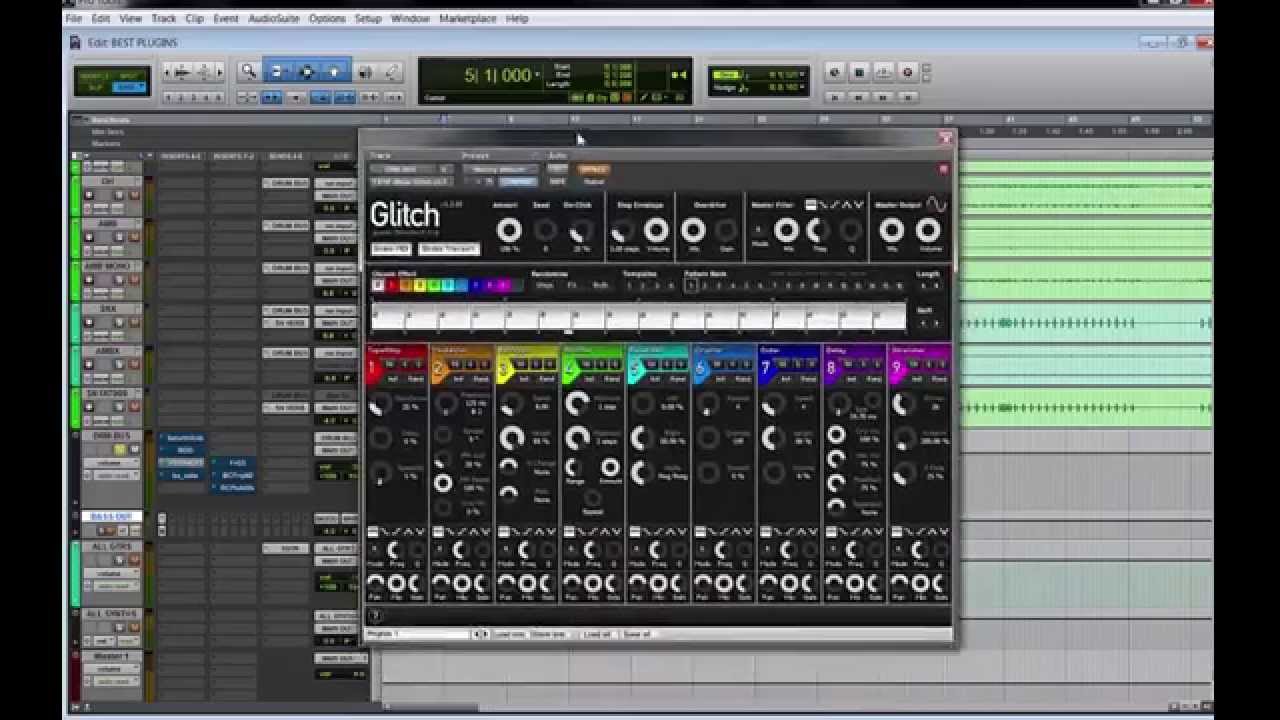The width and height of the screenshot is (1280, 720).
Task: Click the Master Output Volume knob
Action: click(x=928, y=231)
